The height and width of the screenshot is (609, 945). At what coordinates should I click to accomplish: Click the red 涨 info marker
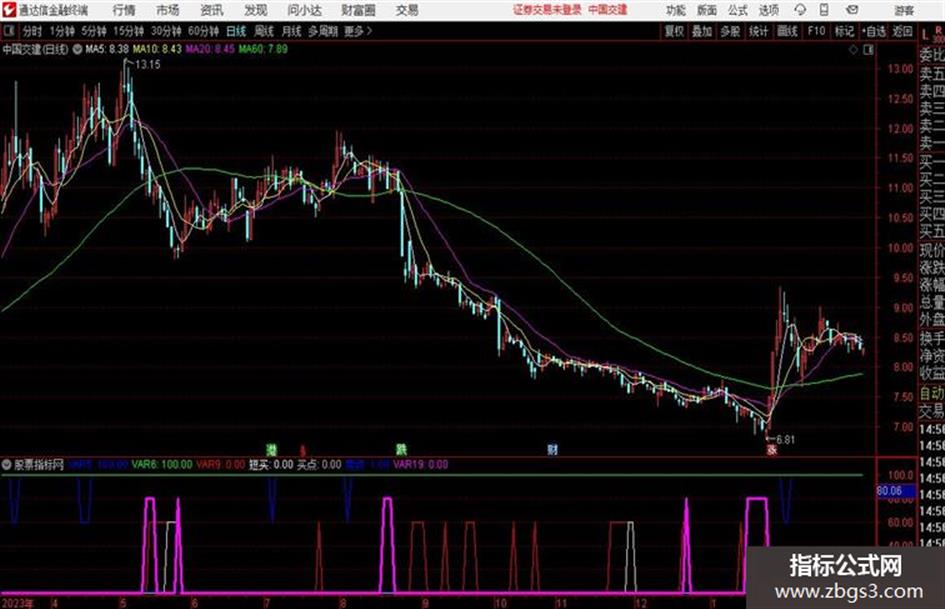(x=771, y=449)
